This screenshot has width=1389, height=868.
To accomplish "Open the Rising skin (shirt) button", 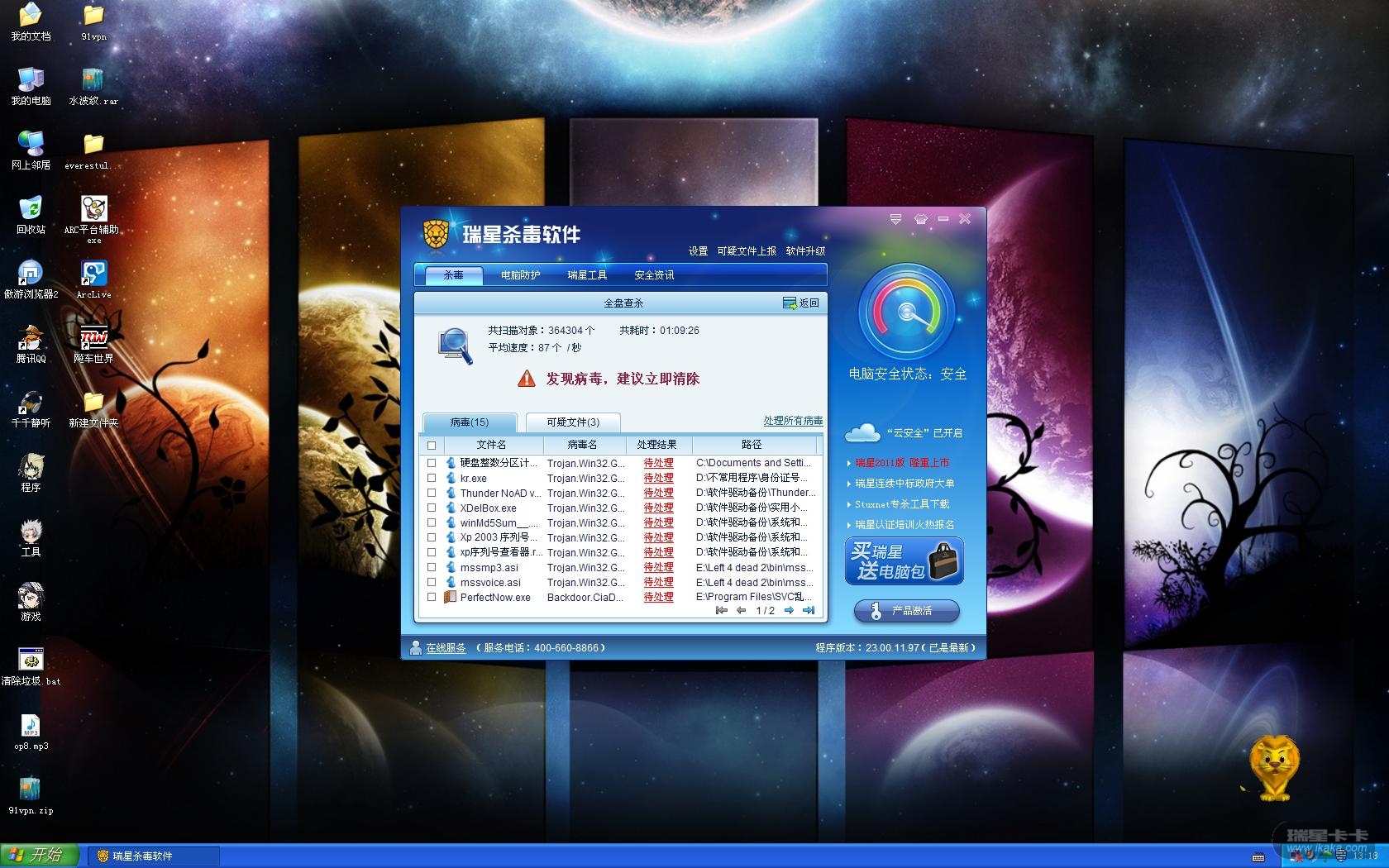I will pos(921,219).
